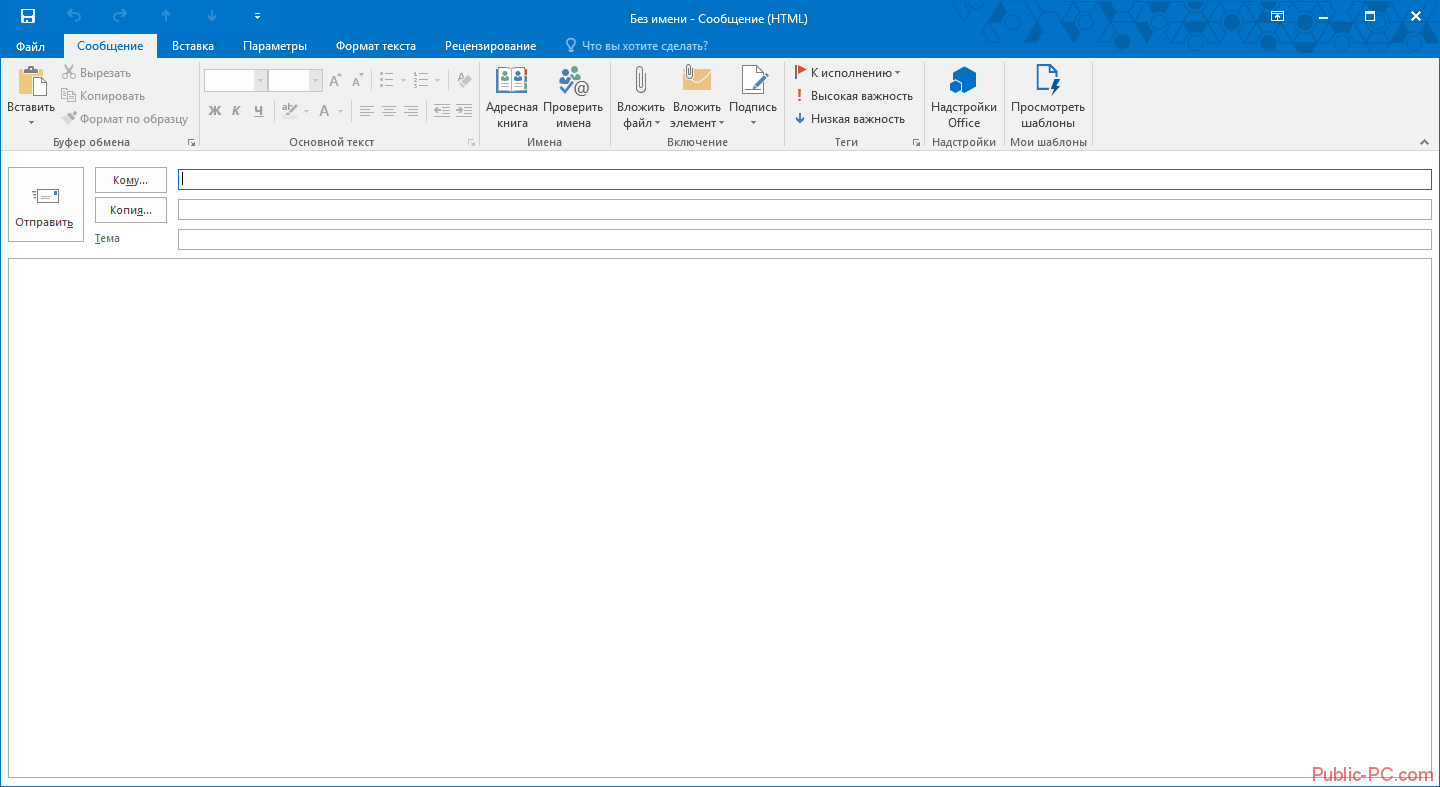Activate Формат по образцу painter
The height and width of the screenshot is (787, 1440).
click(125, 119)
